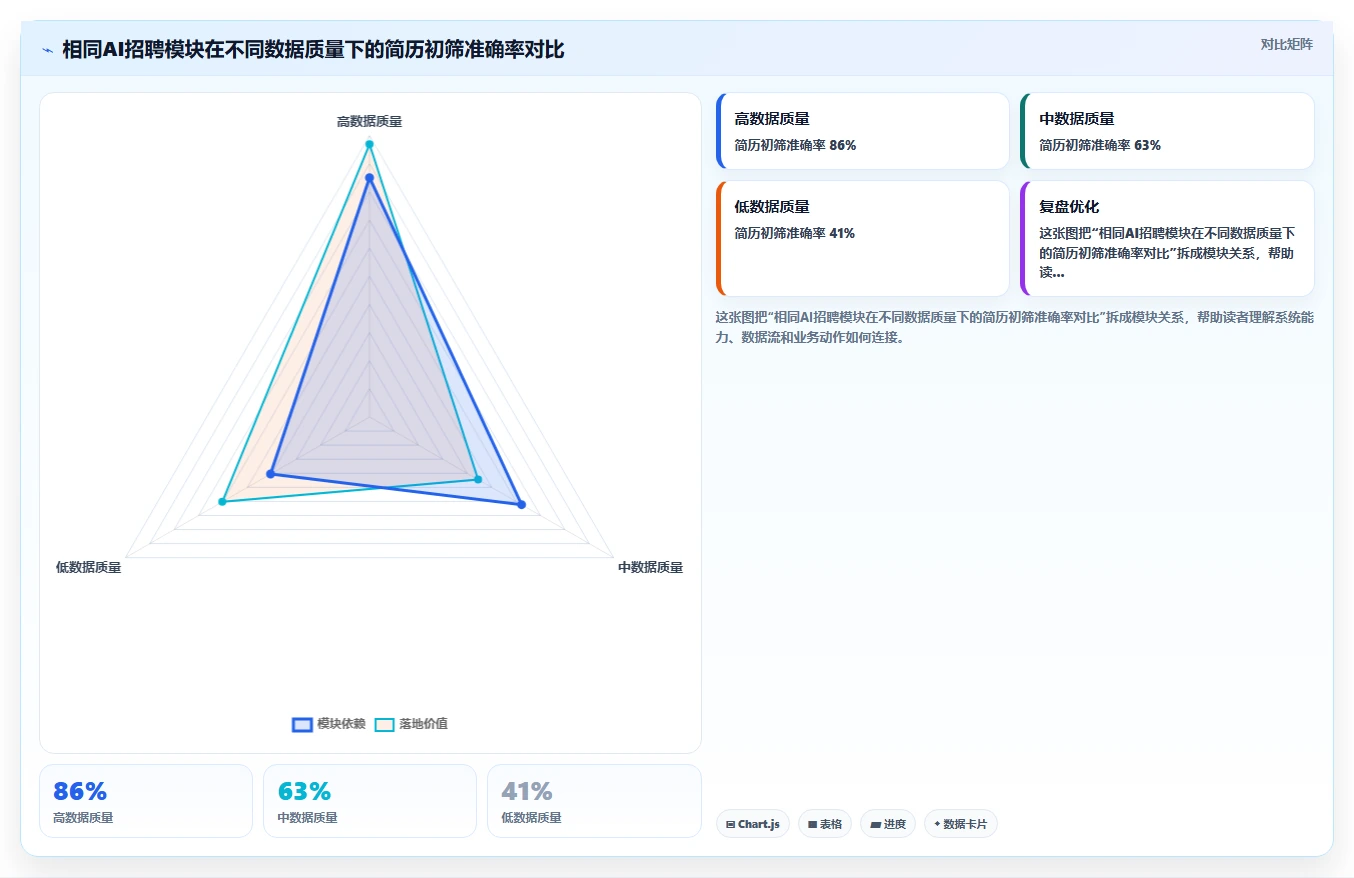
Task: Open the 对比矩阵 label in the header
Action: (1286, 44)
